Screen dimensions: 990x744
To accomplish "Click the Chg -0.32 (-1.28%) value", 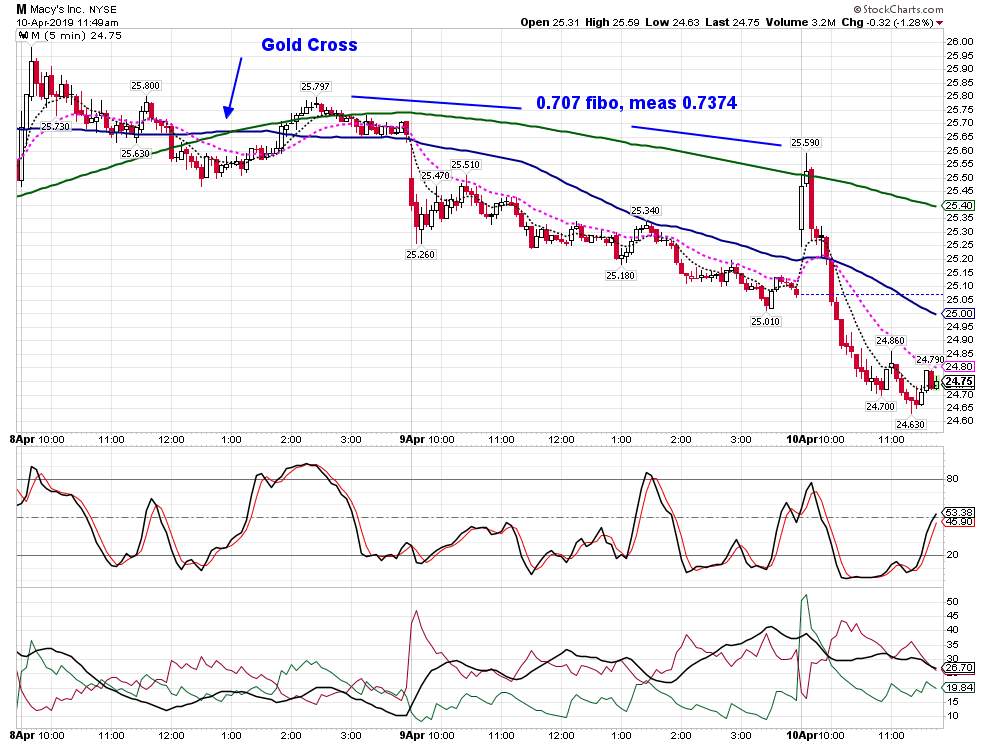I will [x=888, y=22].
